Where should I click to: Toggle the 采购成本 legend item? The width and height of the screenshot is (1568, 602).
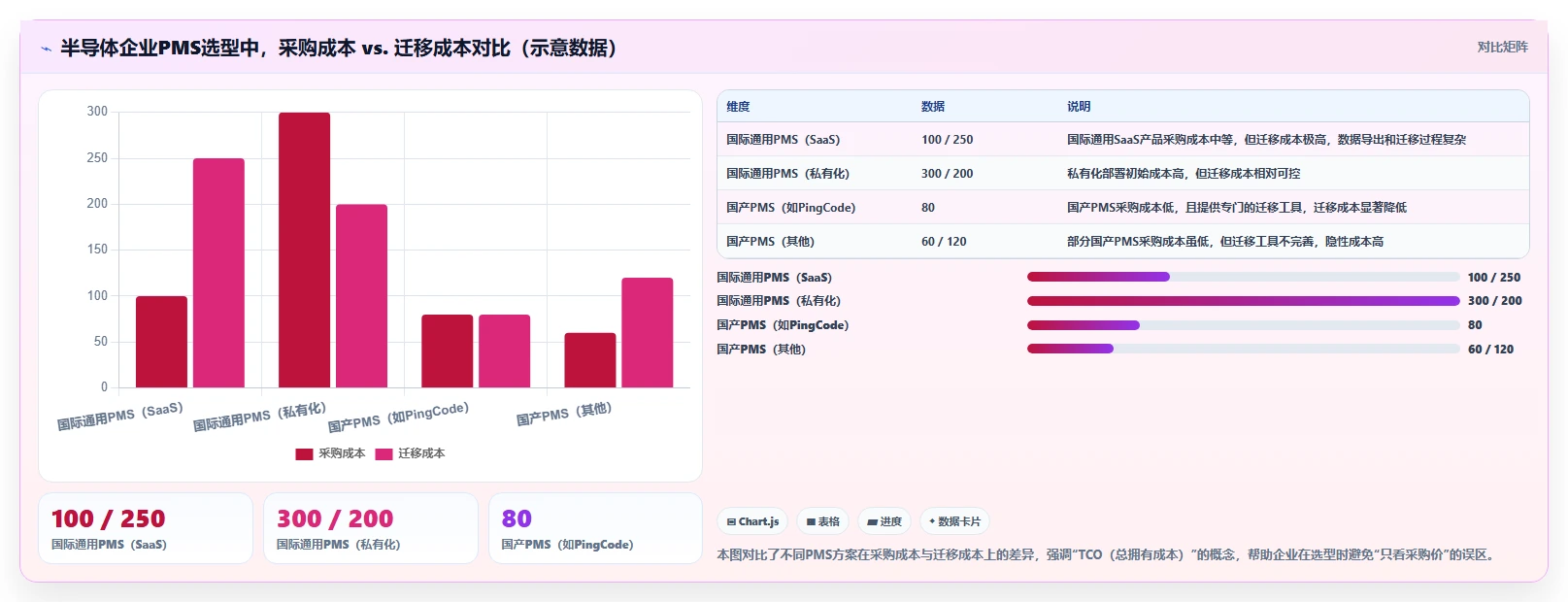click(x=330, y=453)
